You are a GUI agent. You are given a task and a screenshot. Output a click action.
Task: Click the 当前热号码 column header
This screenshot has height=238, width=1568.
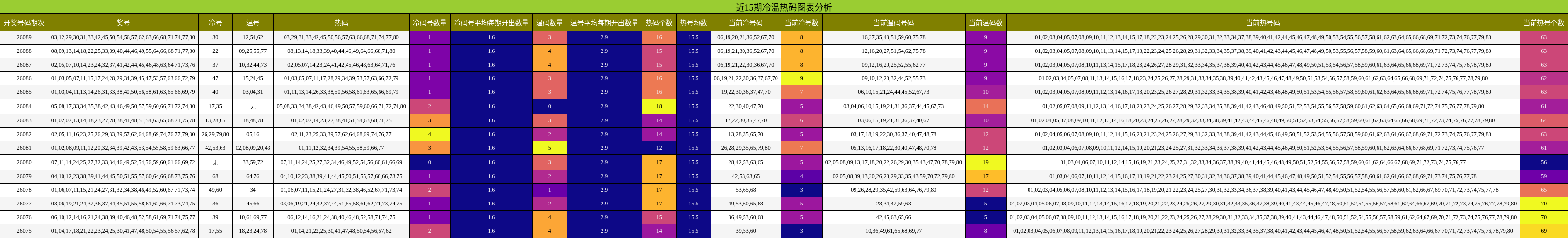1263,23
